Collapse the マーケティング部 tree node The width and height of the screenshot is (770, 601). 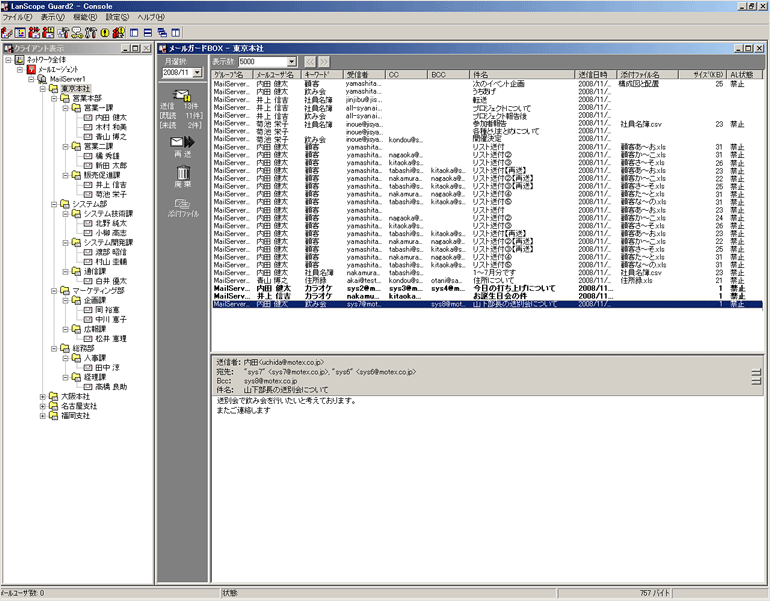55,291
